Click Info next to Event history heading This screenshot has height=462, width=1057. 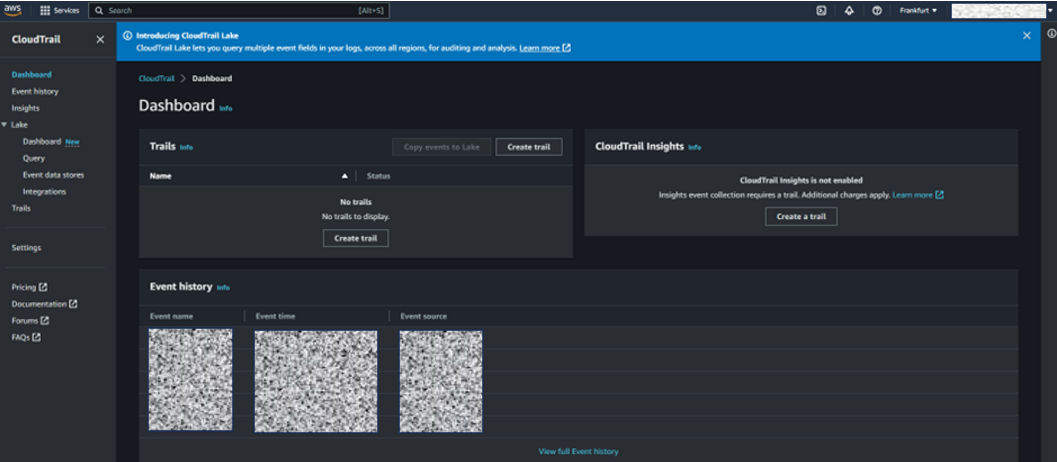point(223,288)
